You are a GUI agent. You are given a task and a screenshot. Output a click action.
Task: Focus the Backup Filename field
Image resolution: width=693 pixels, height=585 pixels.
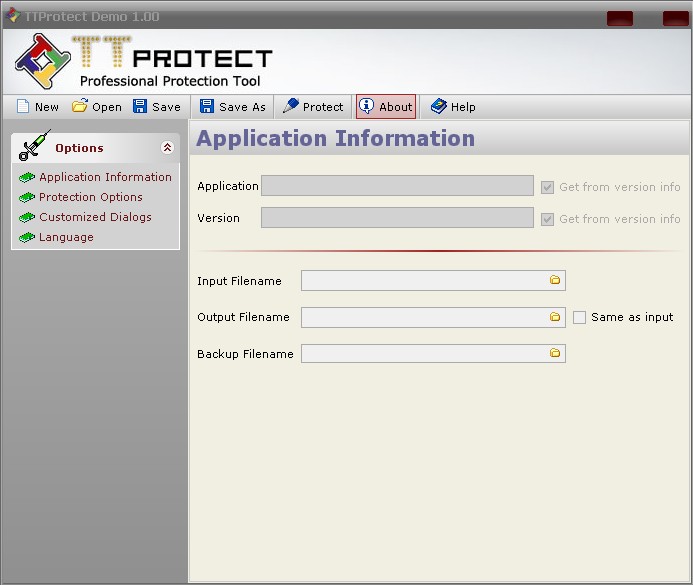click(x=433, y=353)
